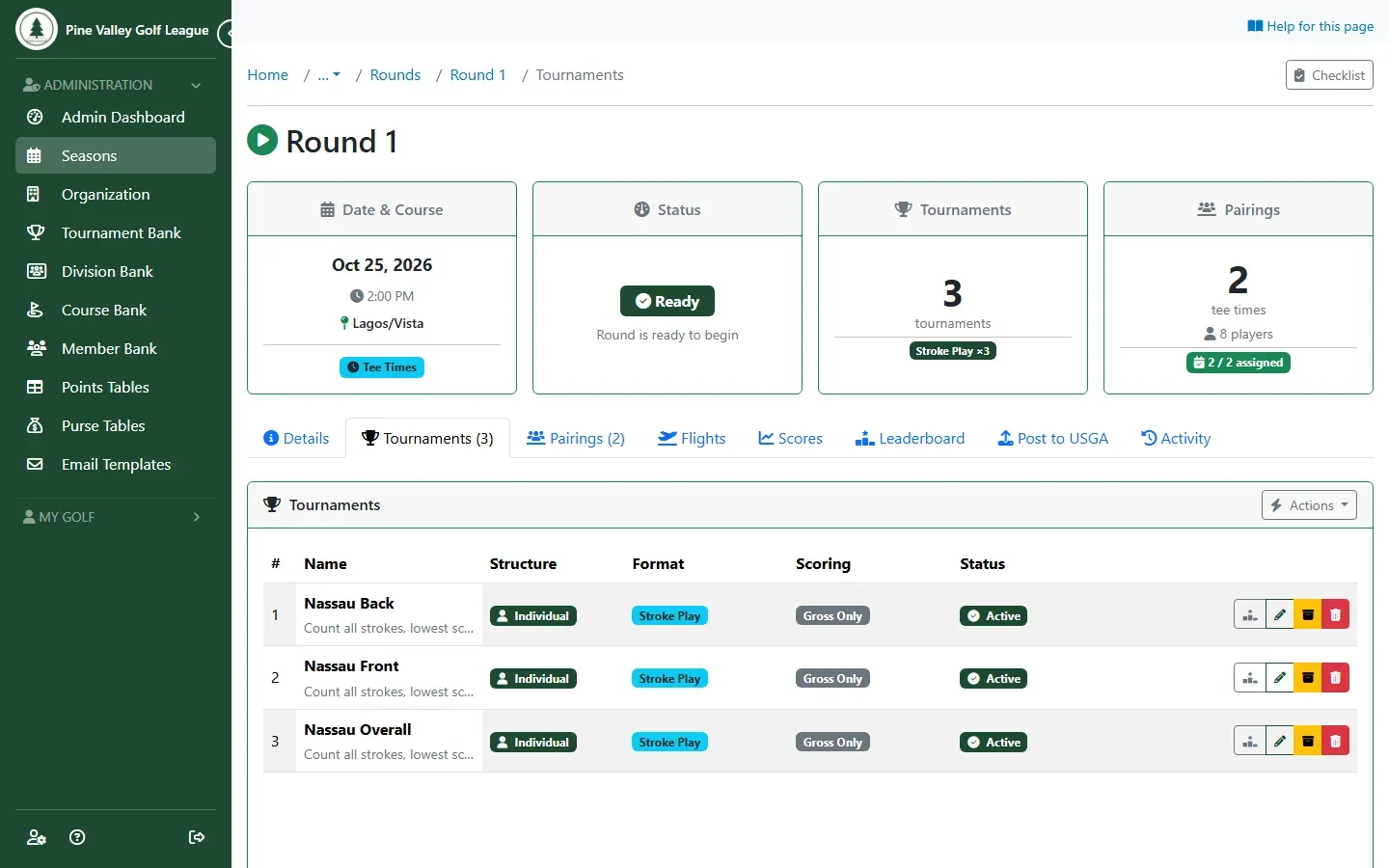Click the user settings icon at sidebar bottom
1389x868 pixels.
(x=37, y=837)
